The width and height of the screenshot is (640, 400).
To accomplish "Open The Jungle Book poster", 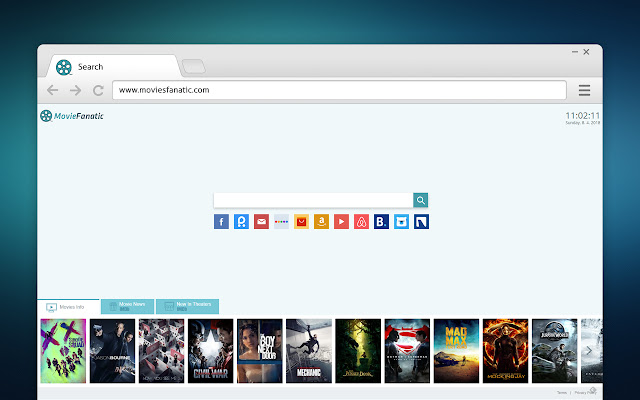I will pyautogui.click(x=358, y=351).
